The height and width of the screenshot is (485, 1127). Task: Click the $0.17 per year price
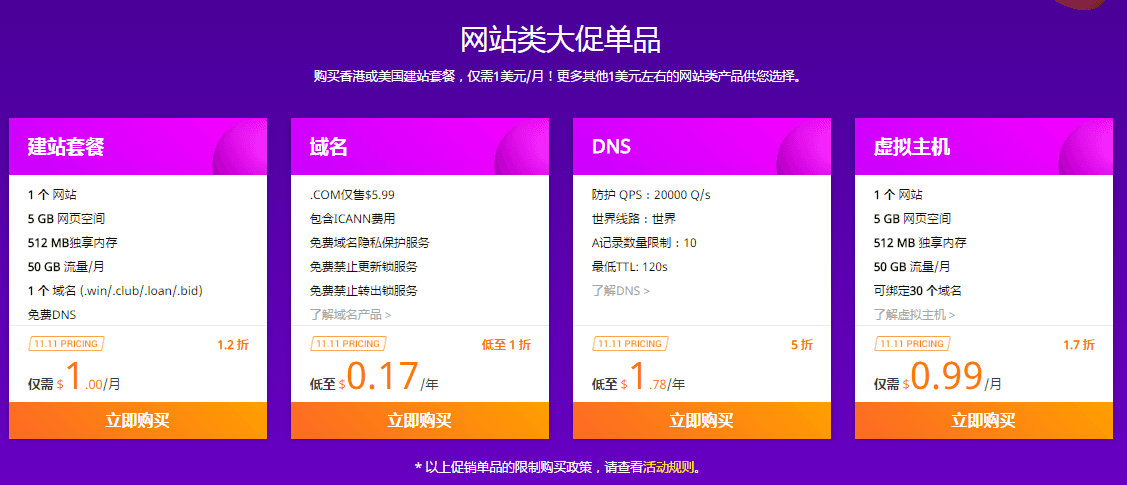coord(382,378)
